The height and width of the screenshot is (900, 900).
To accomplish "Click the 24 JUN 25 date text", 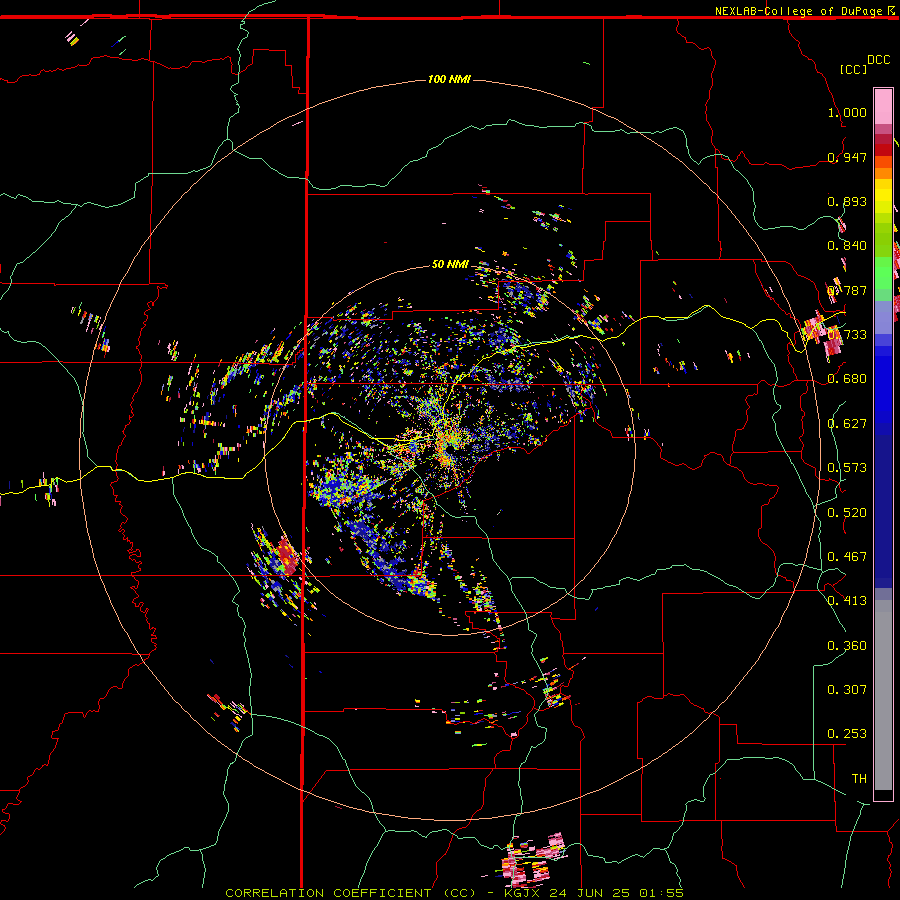I will (x=590, y=893).
